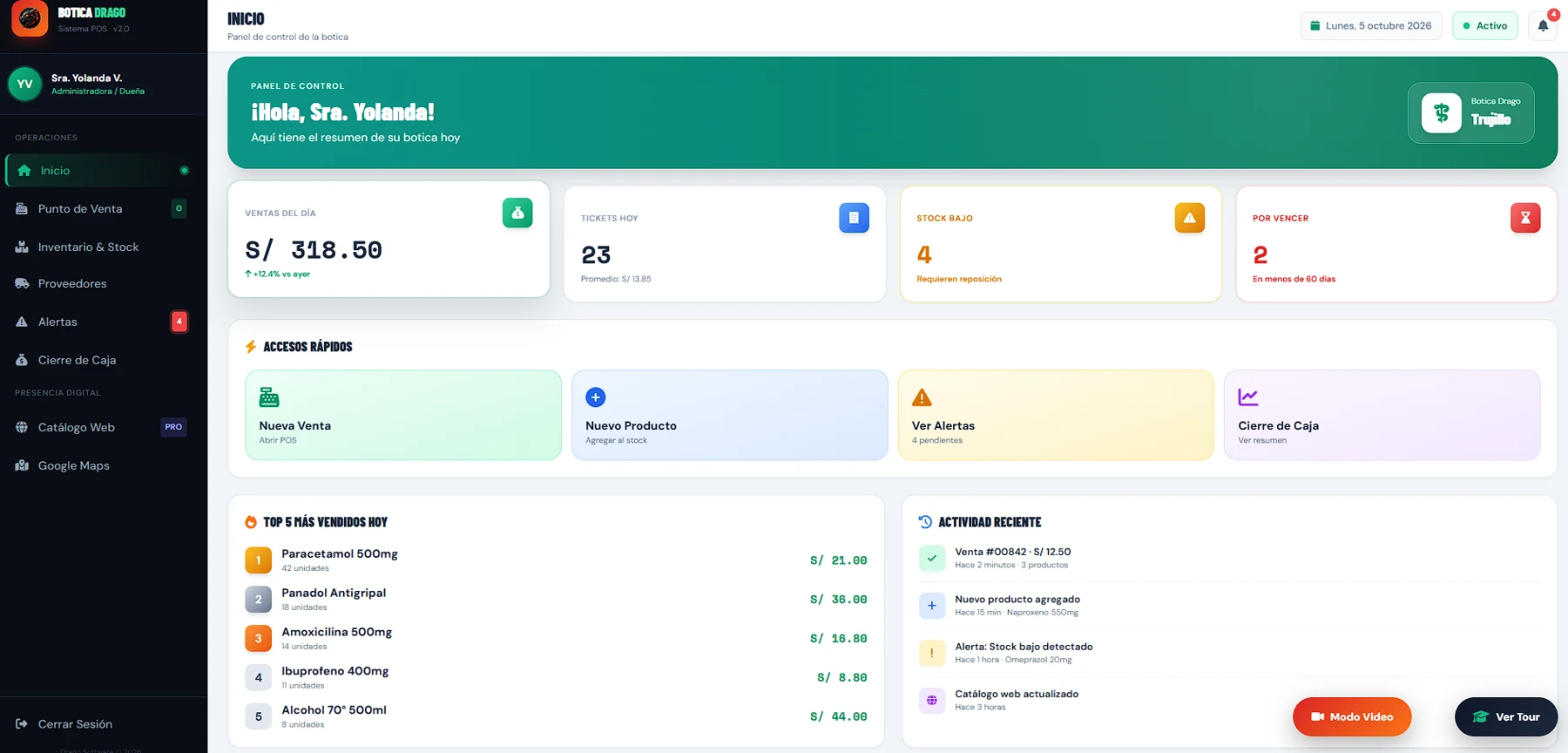Click the Ver Tour button
1568x753 pixels.
1506,716
